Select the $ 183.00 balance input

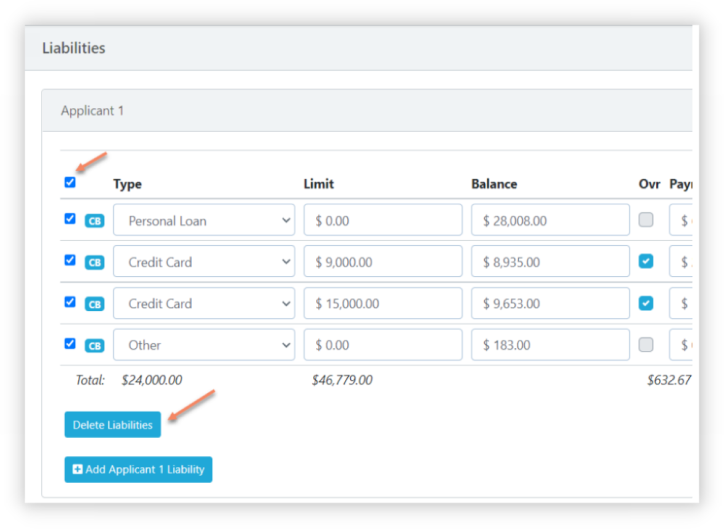pos(550,345)
